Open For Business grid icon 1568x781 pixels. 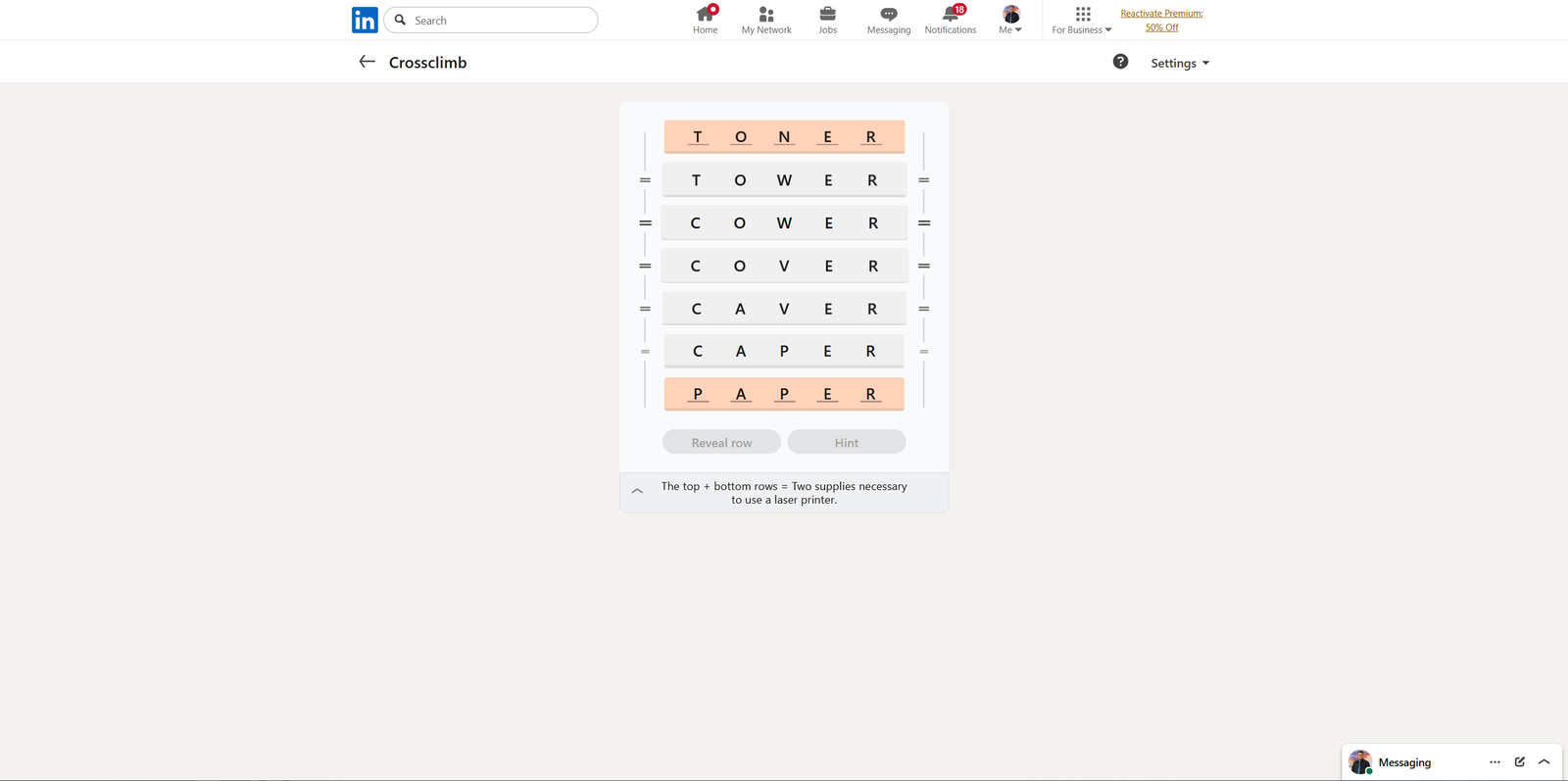tap(1083, 14)
